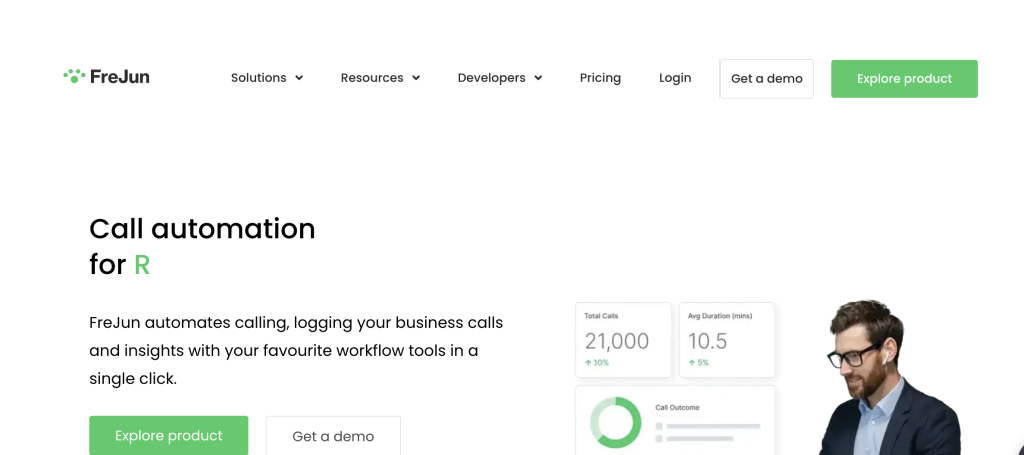Expand the Resources dropdown chevron

tap(416, 78)
